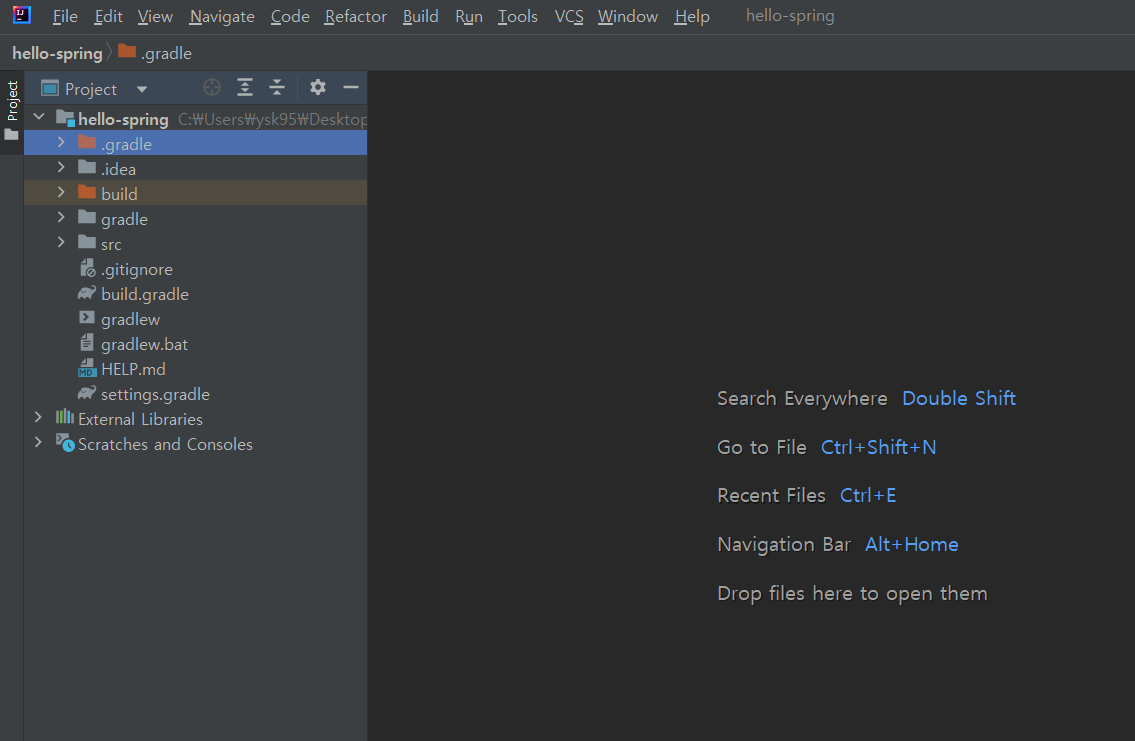Select settings.gradle file in tree
1135x741 pixels.
(155, 394)
